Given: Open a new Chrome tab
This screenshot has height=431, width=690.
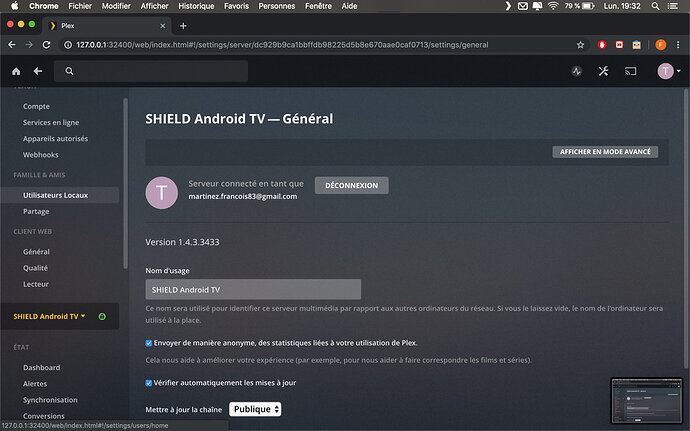Looking at the screenshot, I should (183, 26).
